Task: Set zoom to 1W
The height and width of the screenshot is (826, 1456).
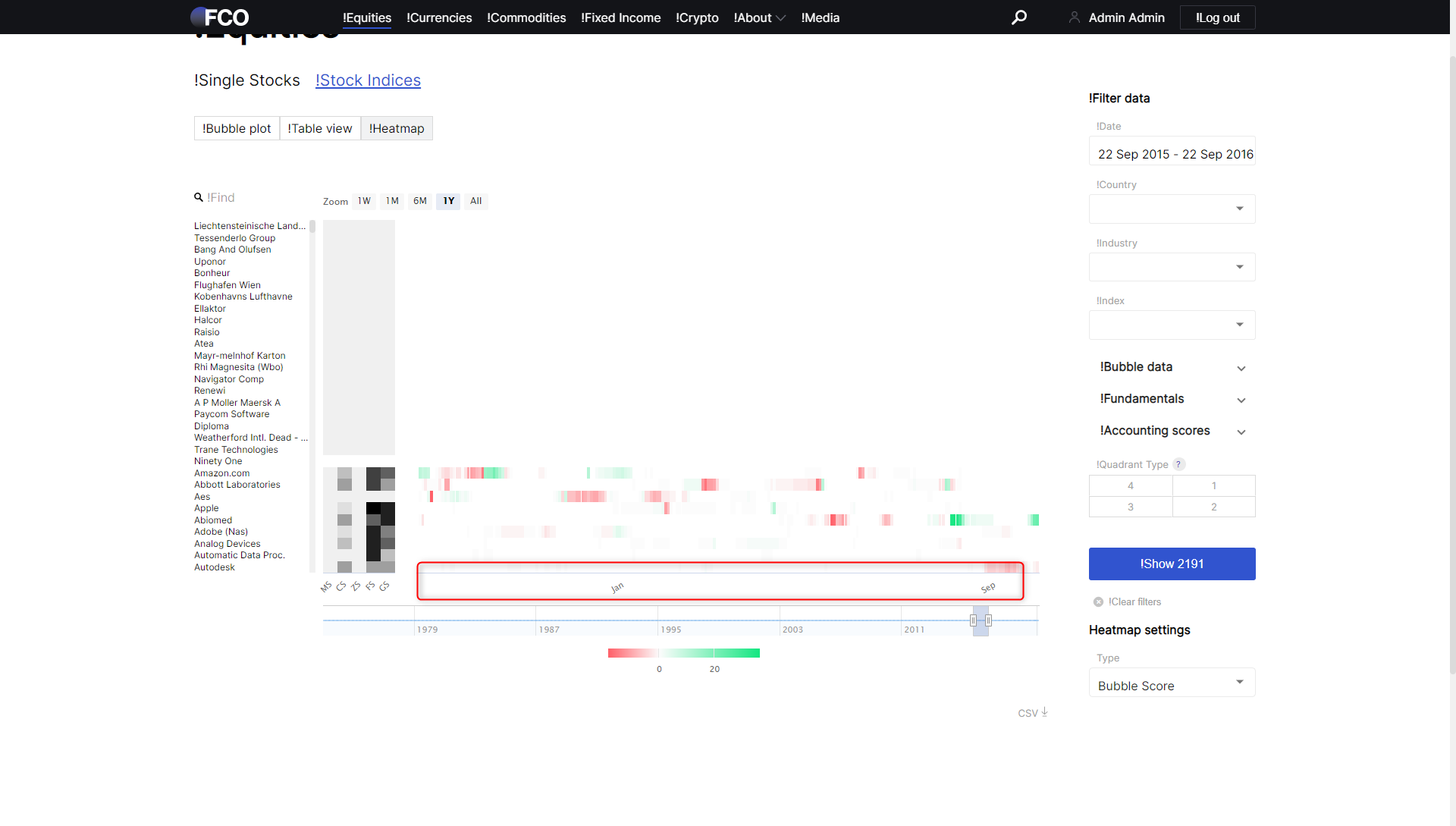Action: point(364,201)
